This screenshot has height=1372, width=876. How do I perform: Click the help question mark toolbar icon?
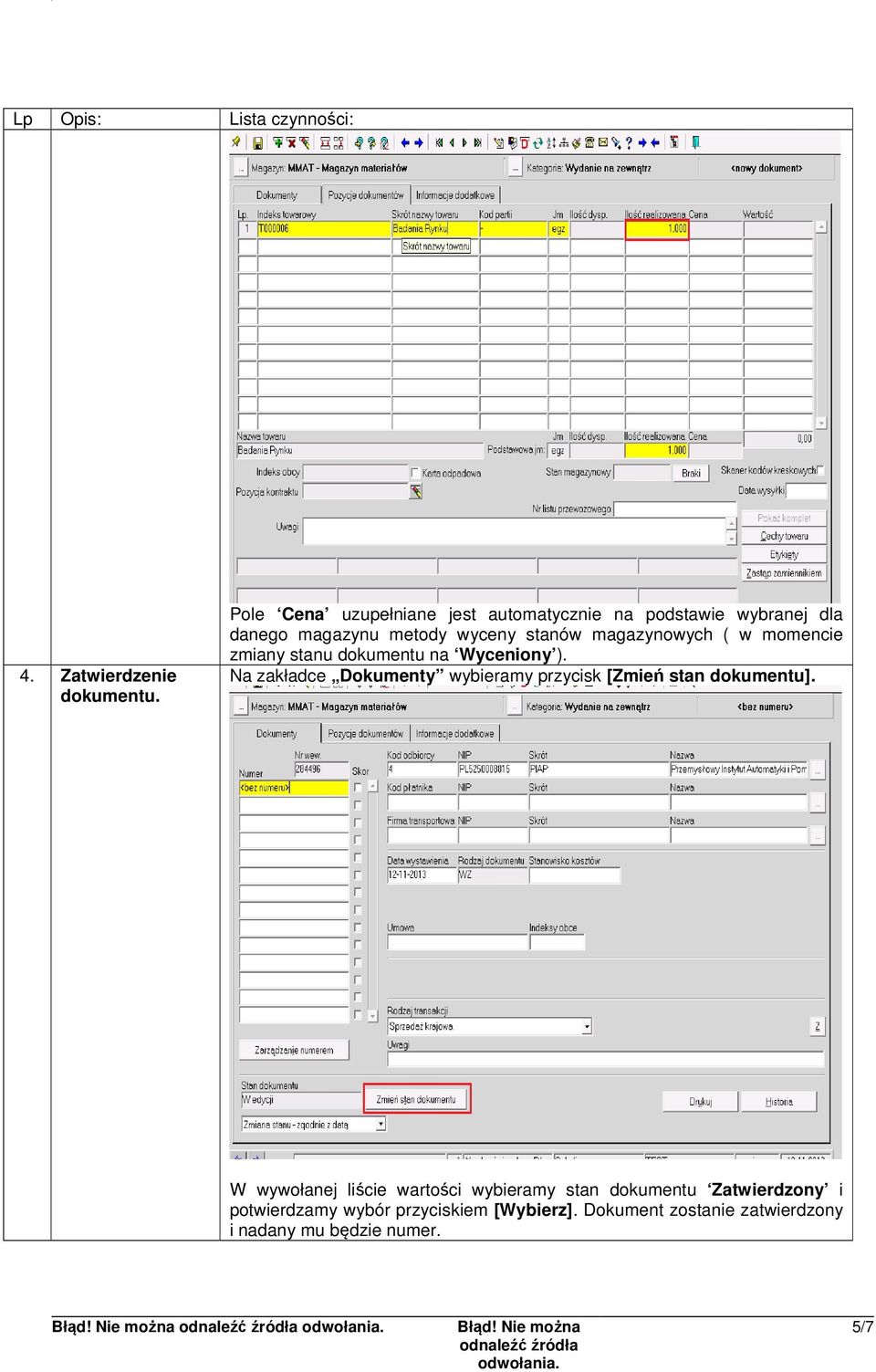pyautogui.click(x=629, y=142)
